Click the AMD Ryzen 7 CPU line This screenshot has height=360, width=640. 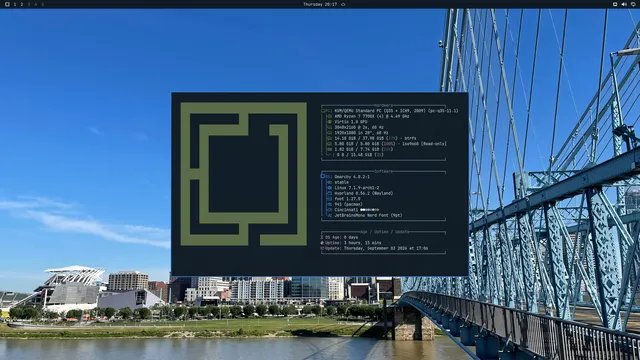[x=372, y=116]
